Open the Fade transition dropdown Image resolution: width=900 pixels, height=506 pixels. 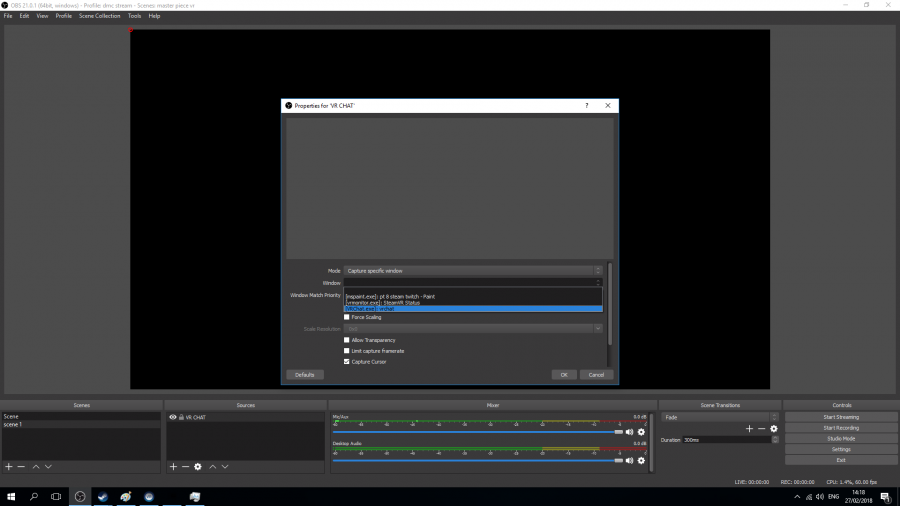point(720,417)
